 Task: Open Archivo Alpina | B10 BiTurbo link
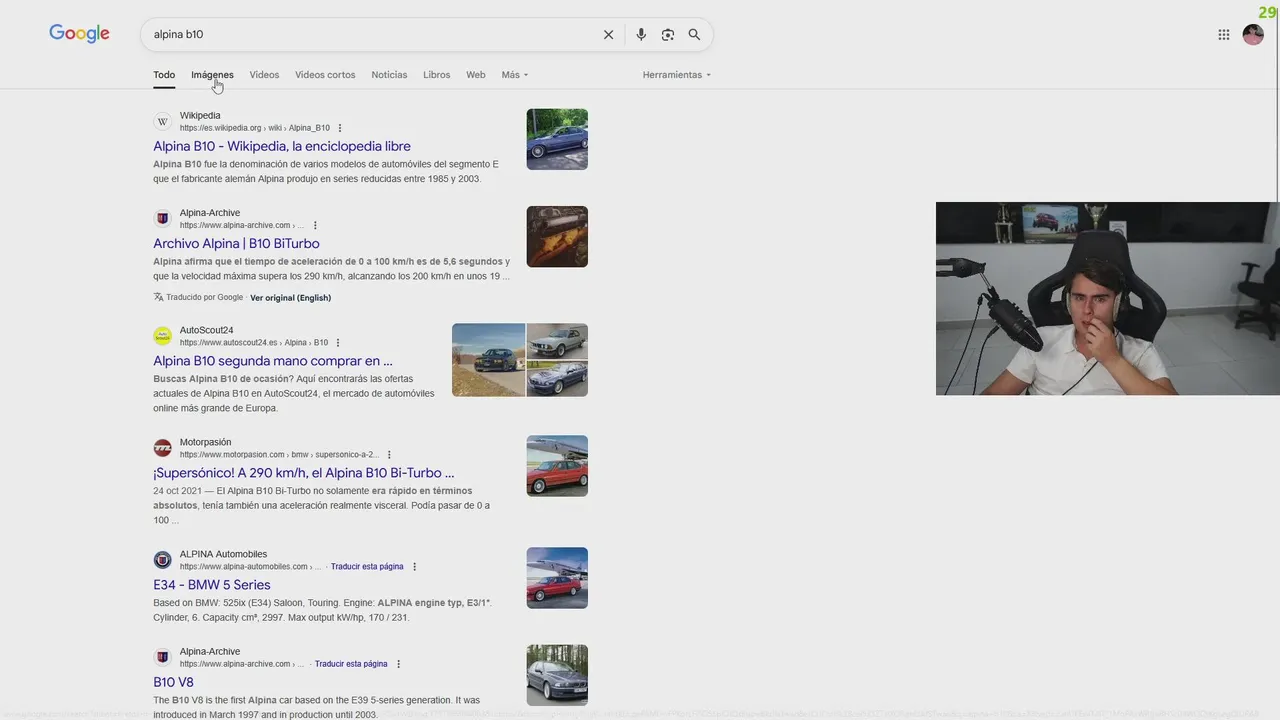[x=236, y=243]
